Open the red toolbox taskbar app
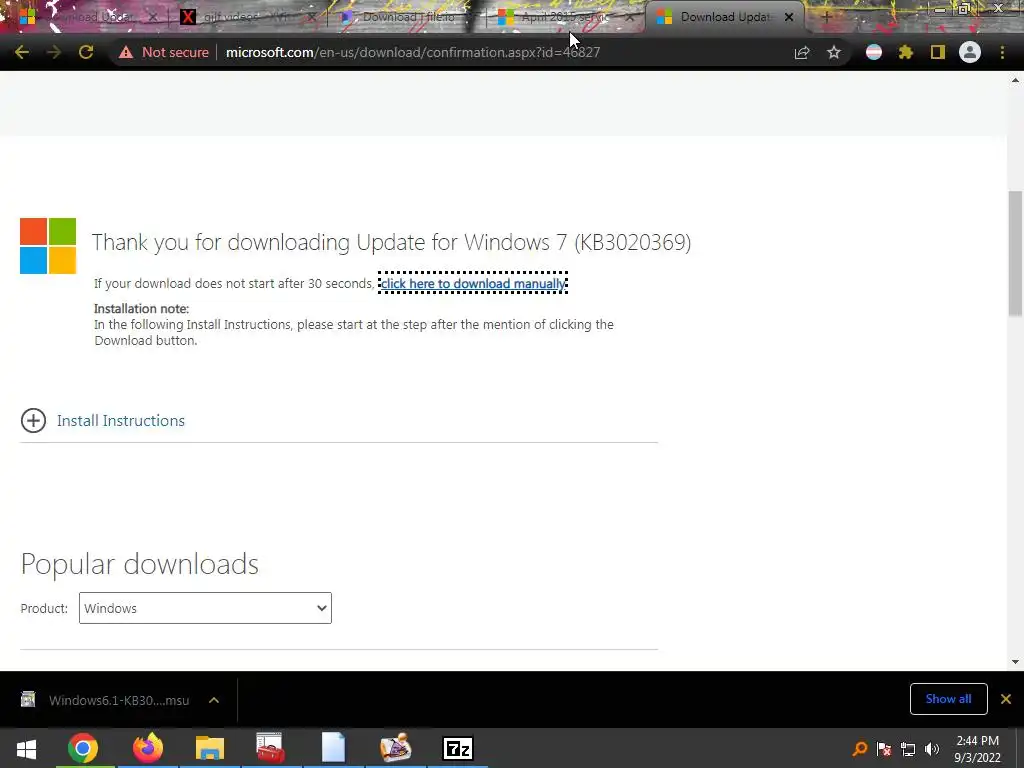This screenshot has width=1024, height=768. click(270, 748)
